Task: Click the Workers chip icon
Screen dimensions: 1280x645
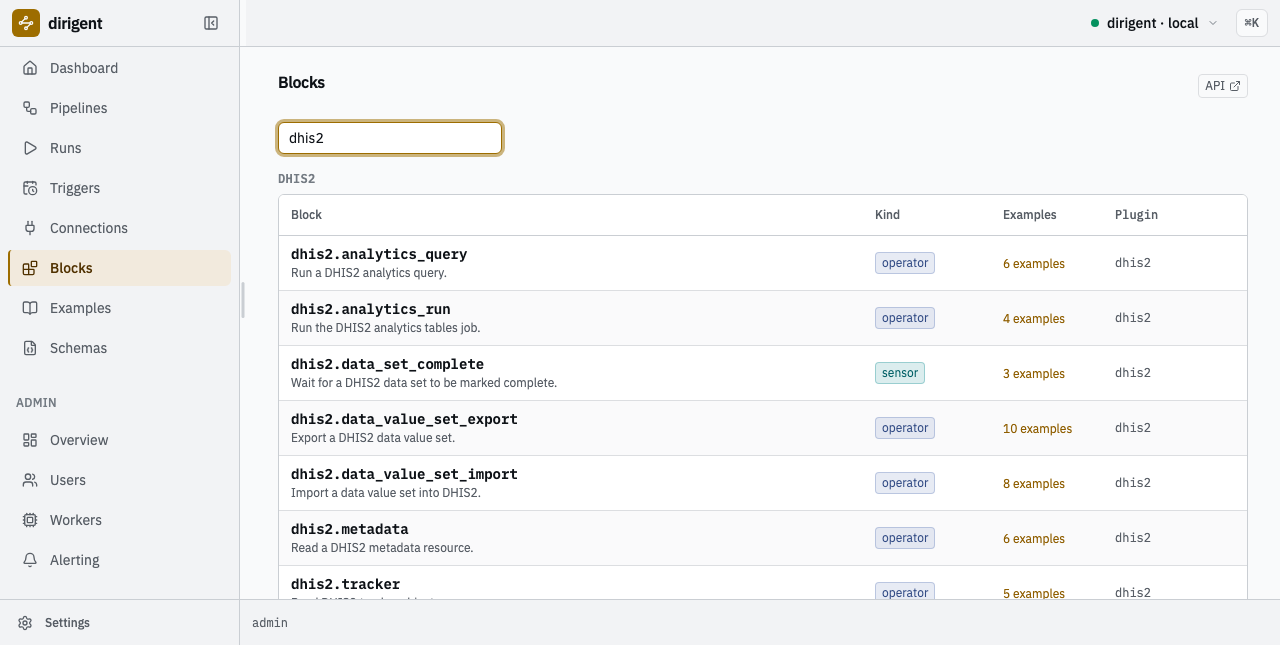Action: point(30,520)
